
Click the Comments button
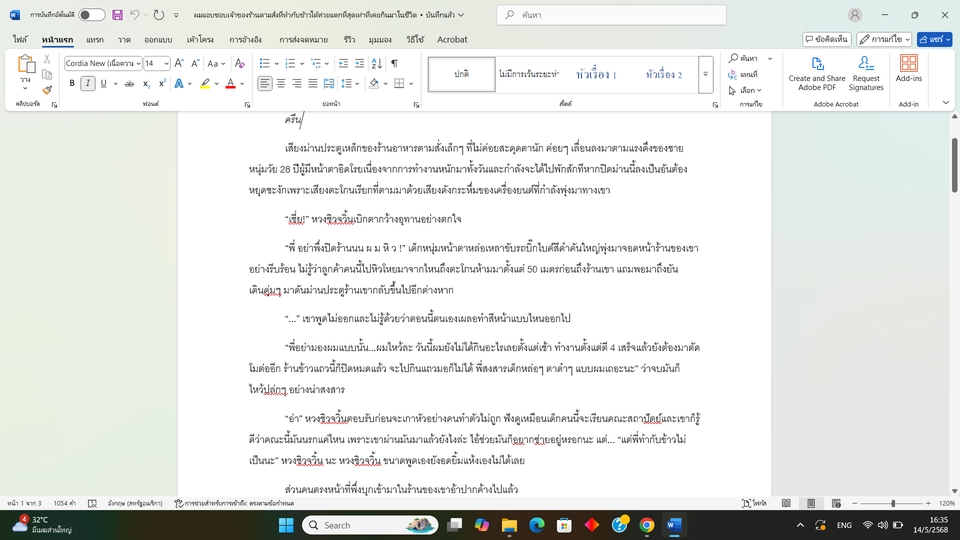pos(827,39)
